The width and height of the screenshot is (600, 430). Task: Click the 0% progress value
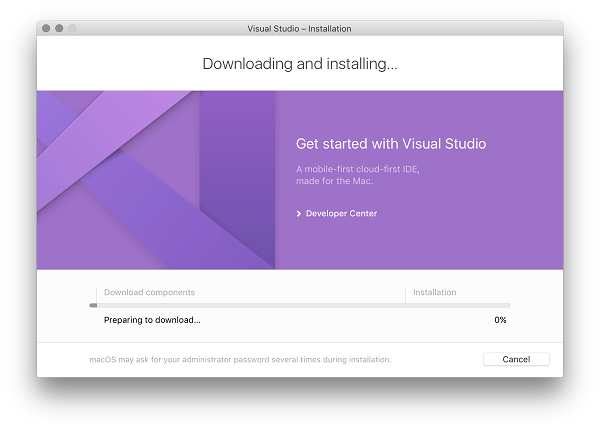[500, 320]
